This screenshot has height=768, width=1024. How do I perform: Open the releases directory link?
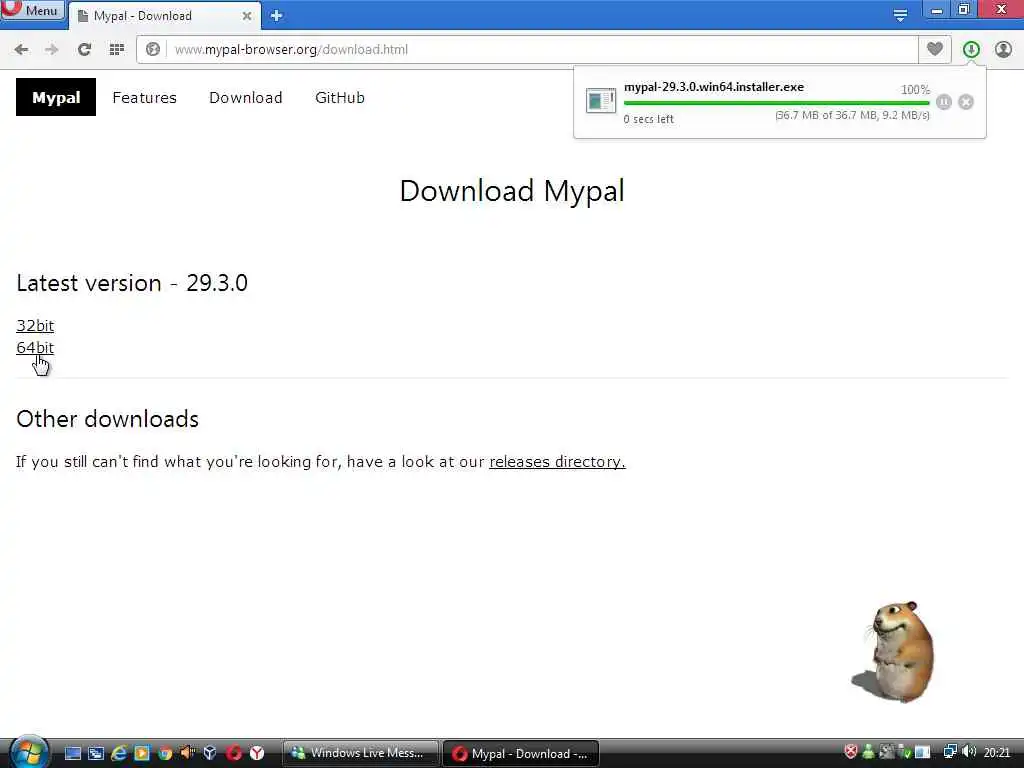click(x=557, y=462)
